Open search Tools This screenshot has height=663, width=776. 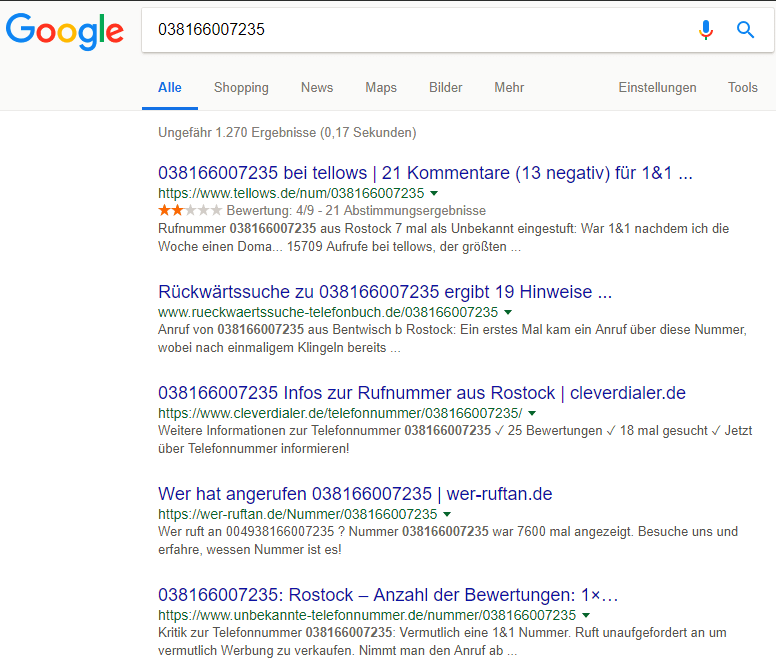[x=742, y=88]
